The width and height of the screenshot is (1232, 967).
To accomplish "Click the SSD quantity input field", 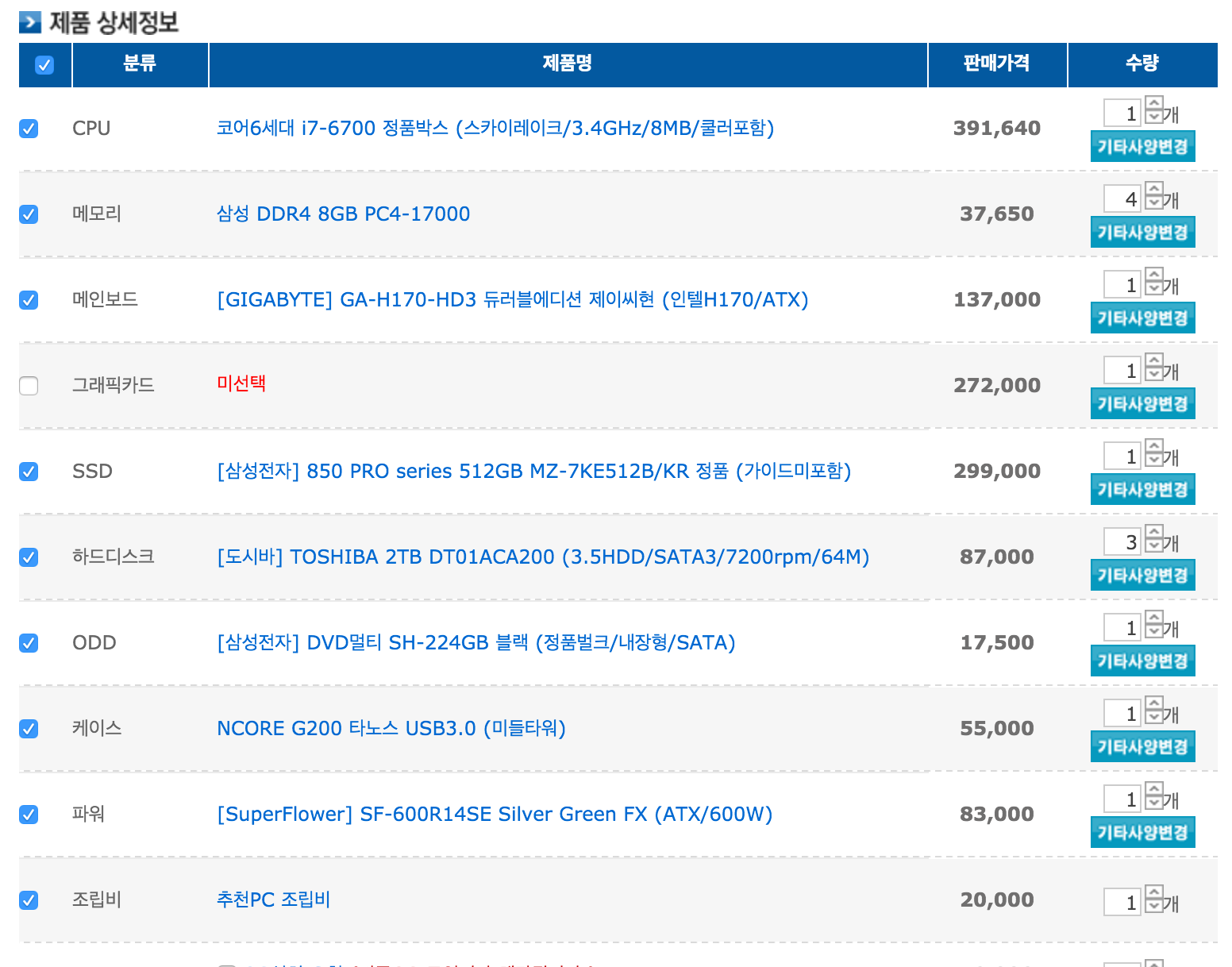I will coord(1122,456).
